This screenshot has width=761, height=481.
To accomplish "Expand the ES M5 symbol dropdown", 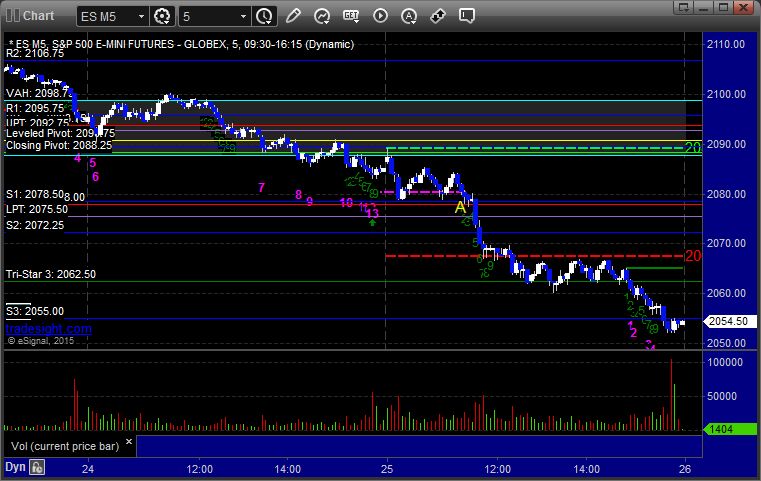I will coord(141,17).
